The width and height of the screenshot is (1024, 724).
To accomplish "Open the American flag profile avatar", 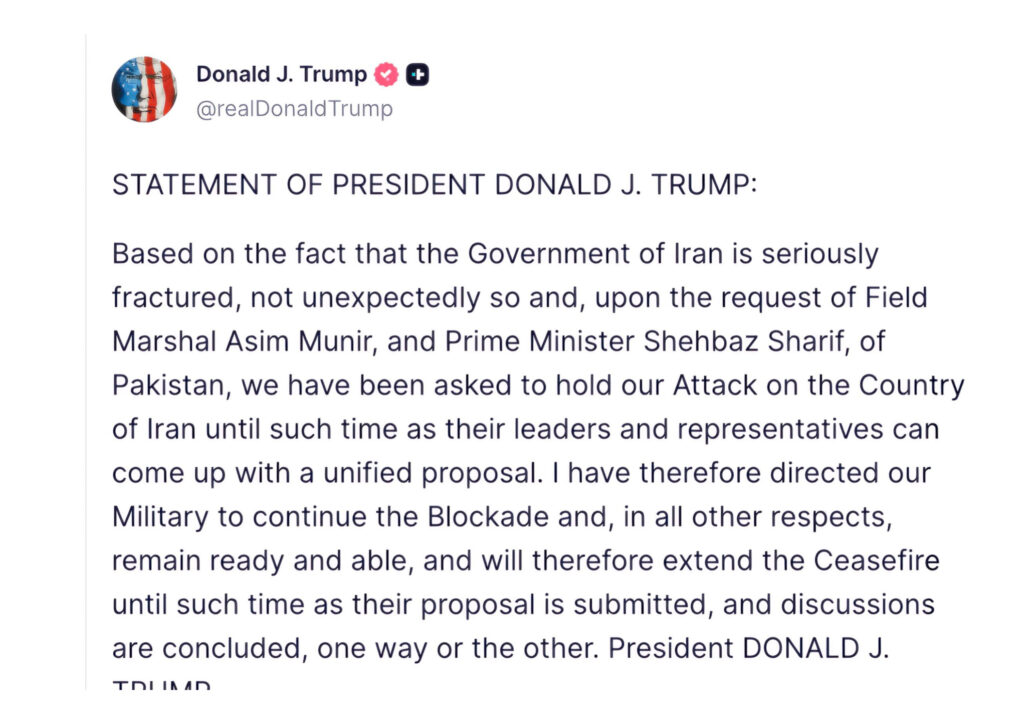I will coord(144,90).
